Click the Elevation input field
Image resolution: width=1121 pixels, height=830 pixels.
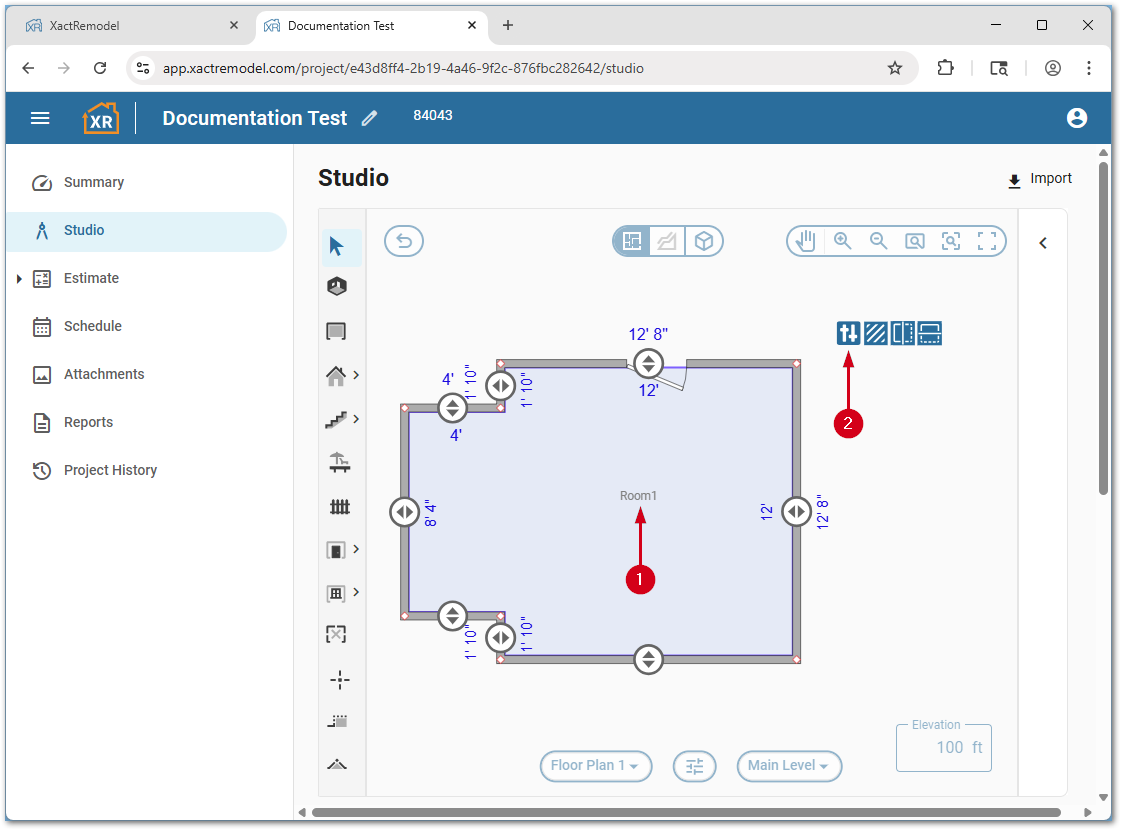tap(943, 748)
